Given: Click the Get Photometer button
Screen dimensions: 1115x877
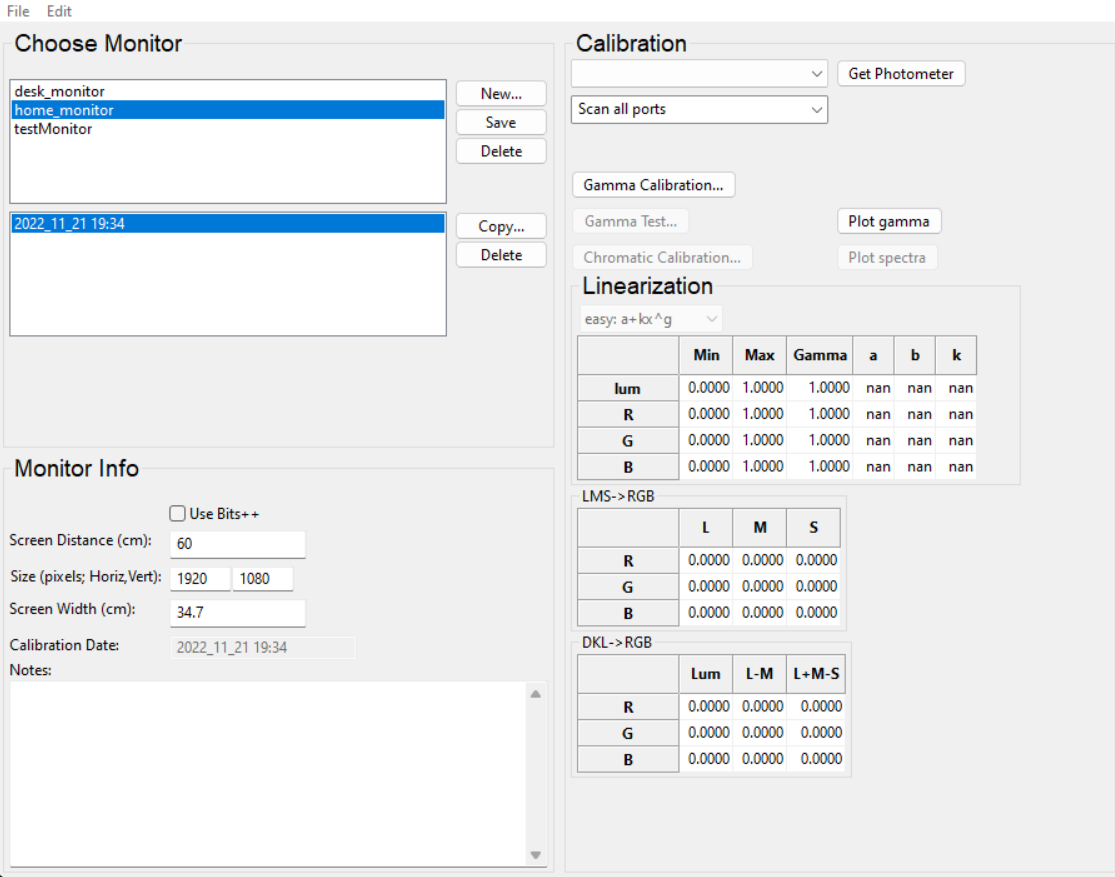Looking at the screenshot, I should (x=900, y=73).
